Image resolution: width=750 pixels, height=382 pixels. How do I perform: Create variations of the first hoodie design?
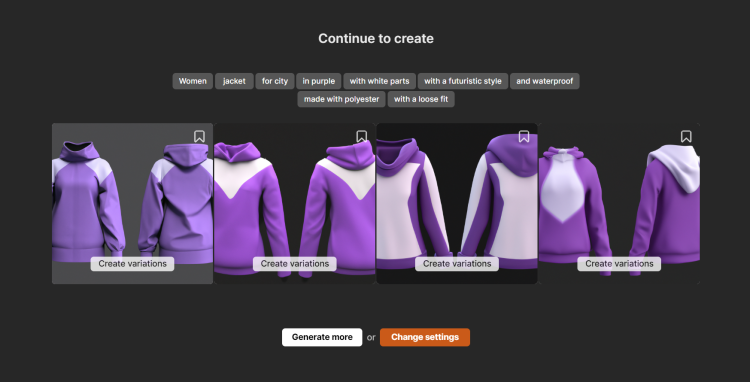click(x=132, y=264)
